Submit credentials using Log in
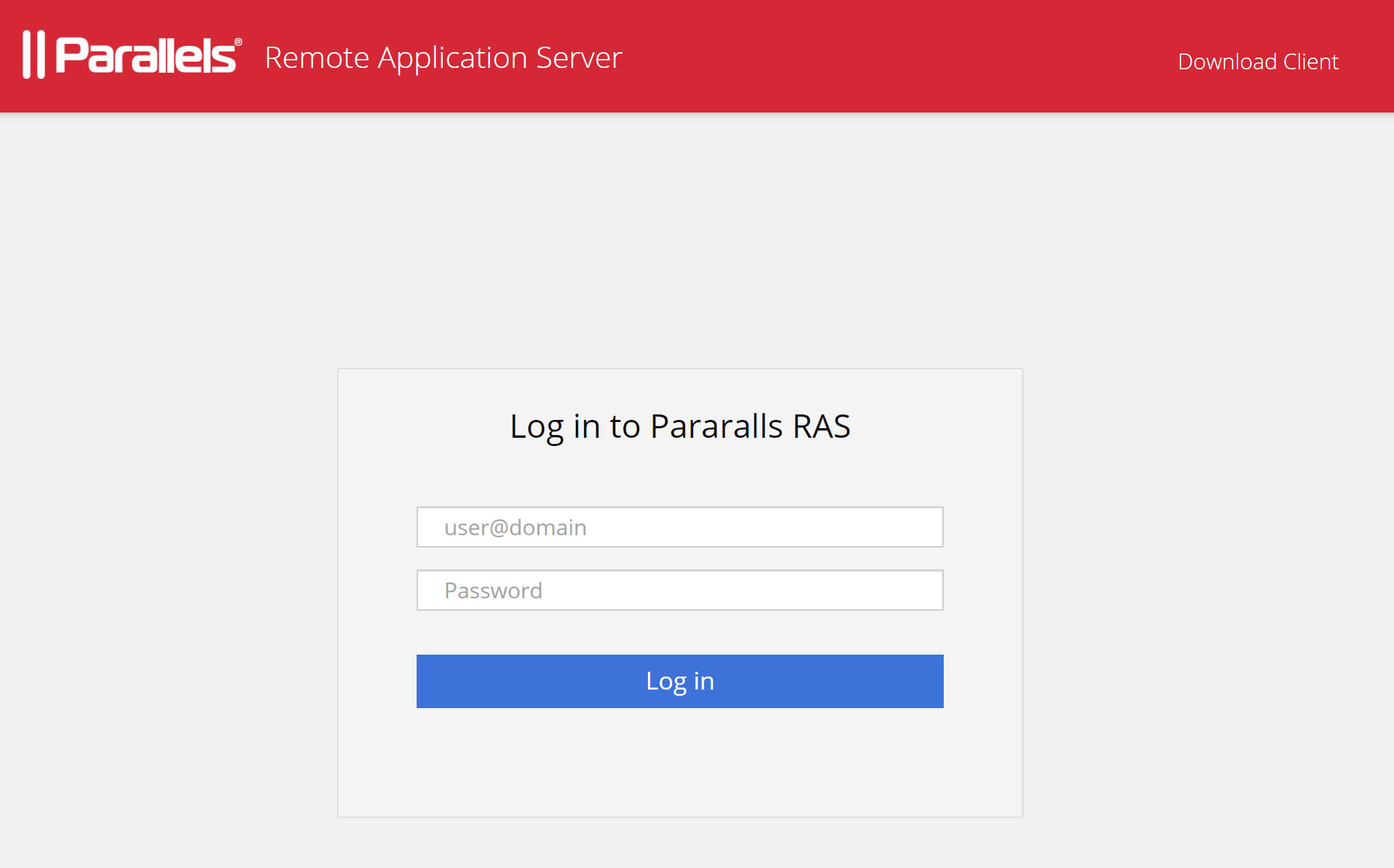 point(679,681)
